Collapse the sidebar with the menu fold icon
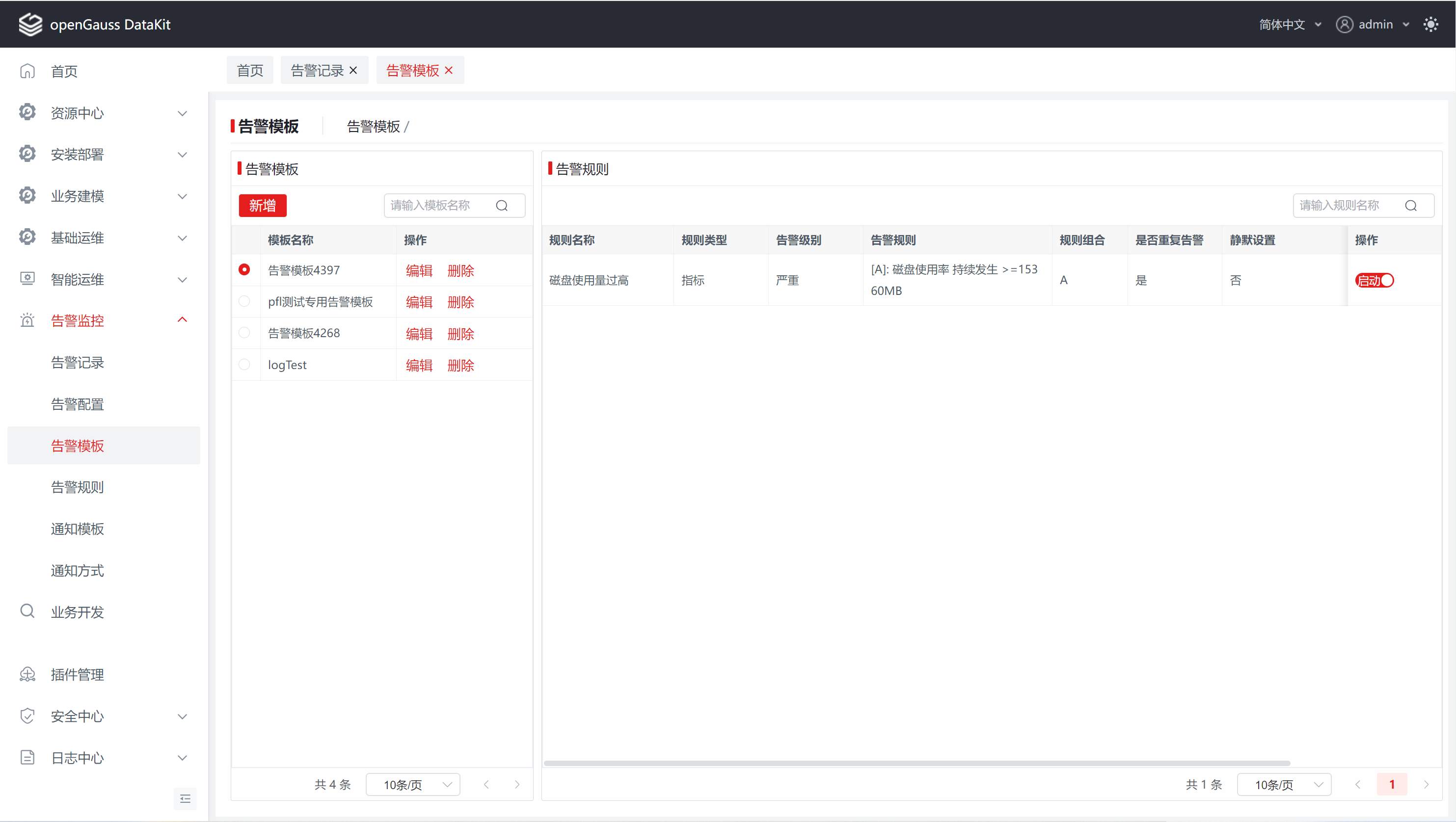Viewport: 1456px width, 822px height. (185, 798)
